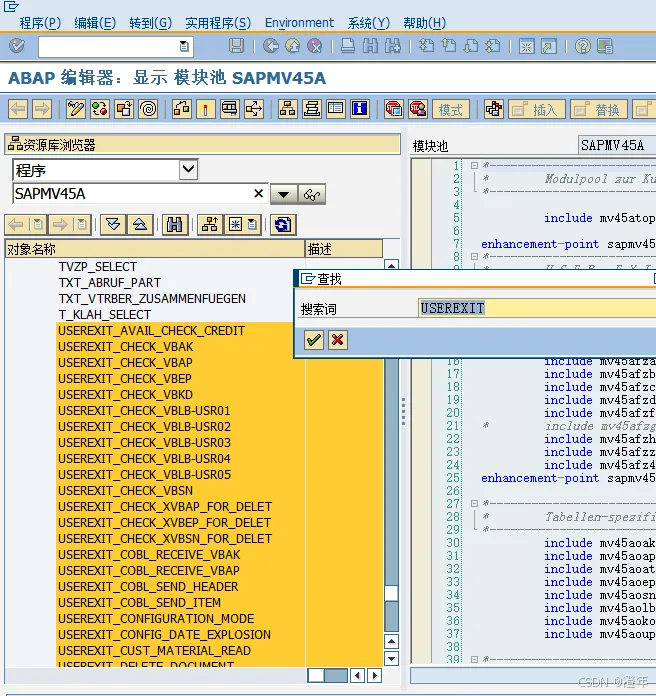Click the Display object list icon
This screenshot has width=656, height=696.
tap(288, 109)
